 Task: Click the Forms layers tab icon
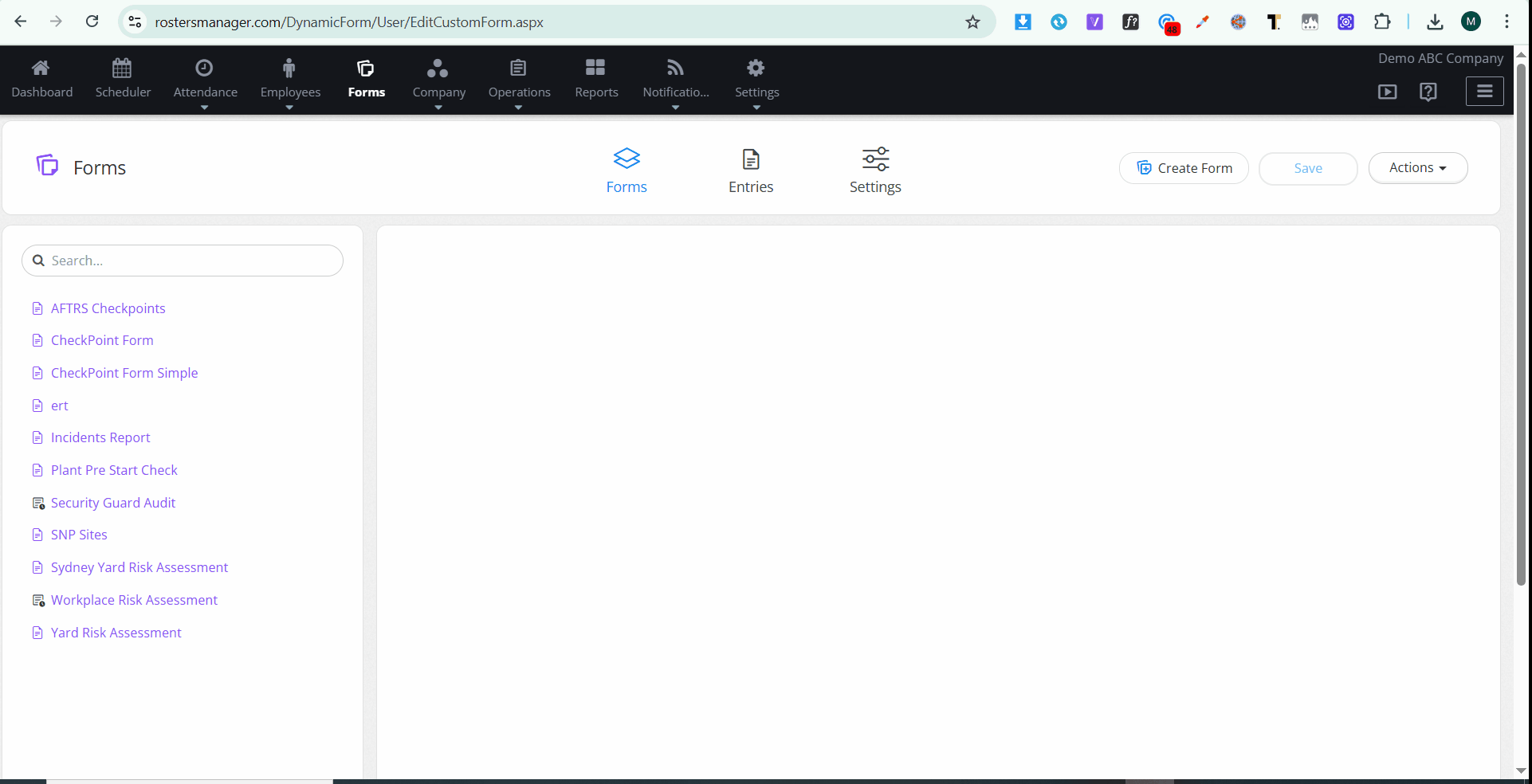pos(627,159)
